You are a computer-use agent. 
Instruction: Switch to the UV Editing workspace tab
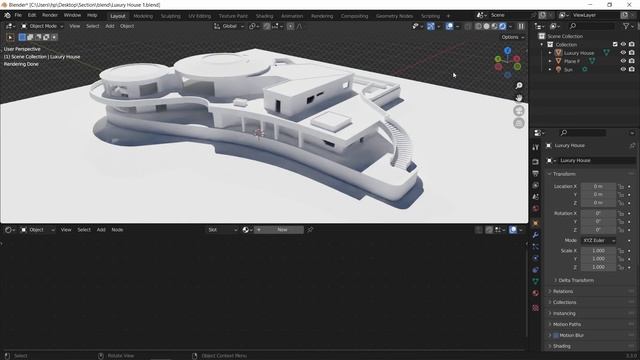(200, 16)
